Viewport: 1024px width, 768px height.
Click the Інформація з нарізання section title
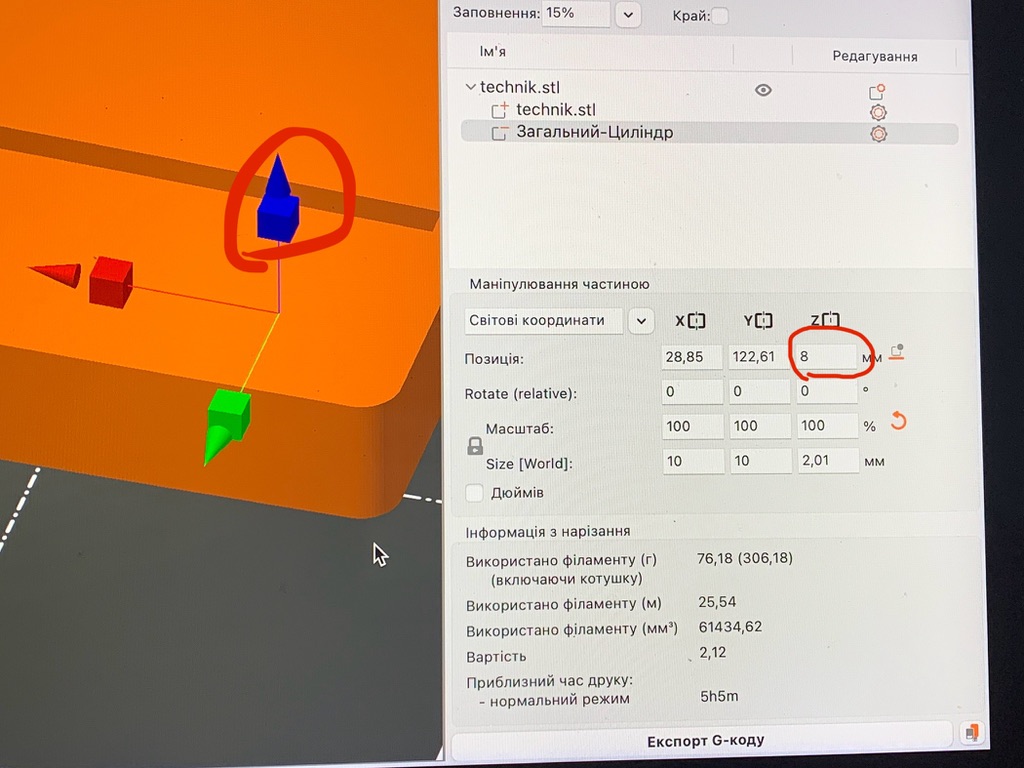click(x=547, y=532)
